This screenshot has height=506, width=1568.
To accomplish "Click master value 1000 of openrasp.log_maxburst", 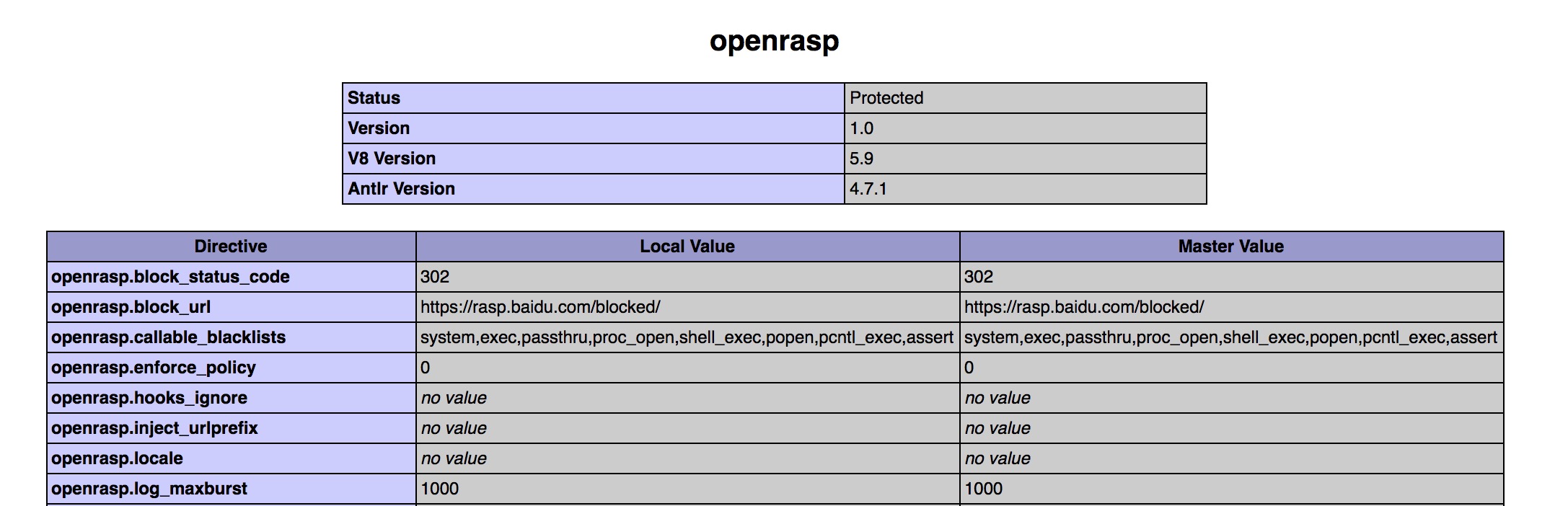I will click(983, 489).
